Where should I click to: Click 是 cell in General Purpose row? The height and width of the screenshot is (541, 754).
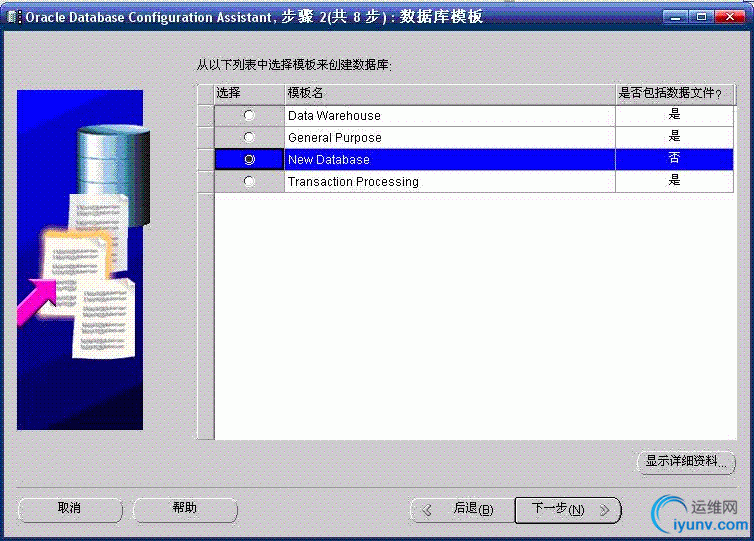675,138
